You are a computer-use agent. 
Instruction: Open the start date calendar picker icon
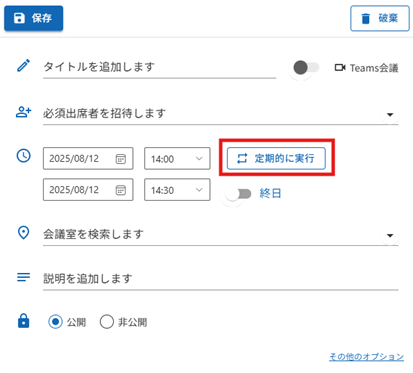[x=121, y=159]
